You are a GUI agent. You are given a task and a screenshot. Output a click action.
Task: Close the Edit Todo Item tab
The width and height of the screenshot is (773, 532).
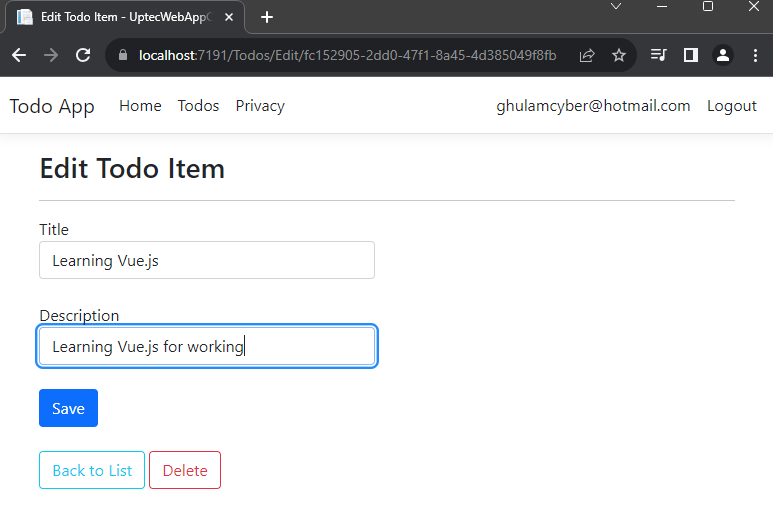coord(230,17)
